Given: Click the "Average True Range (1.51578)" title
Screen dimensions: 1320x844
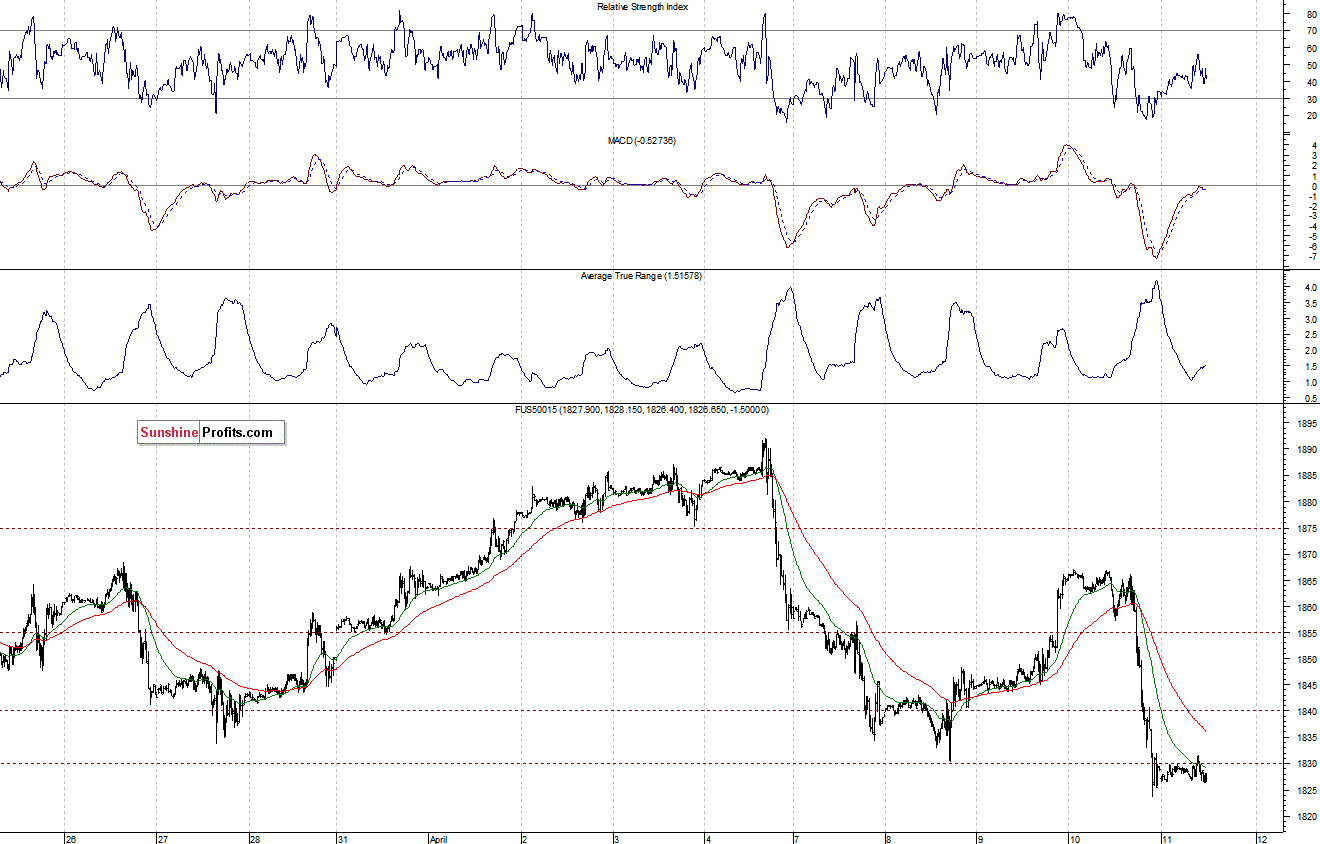Looking at the screenshot, I should pyautogui.click(x=641, y=275).
